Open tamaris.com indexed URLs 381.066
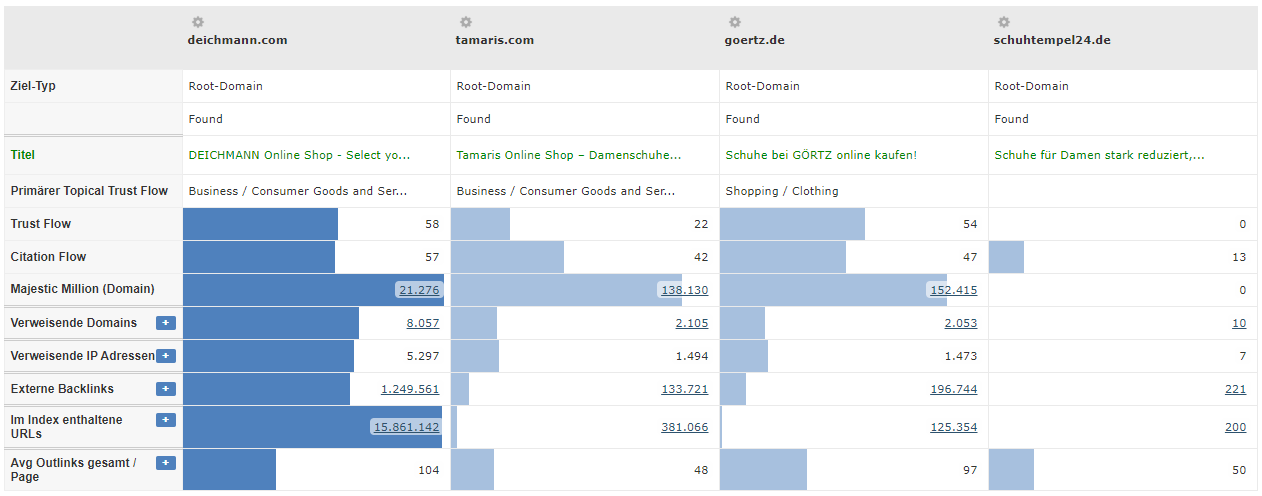 685,427
